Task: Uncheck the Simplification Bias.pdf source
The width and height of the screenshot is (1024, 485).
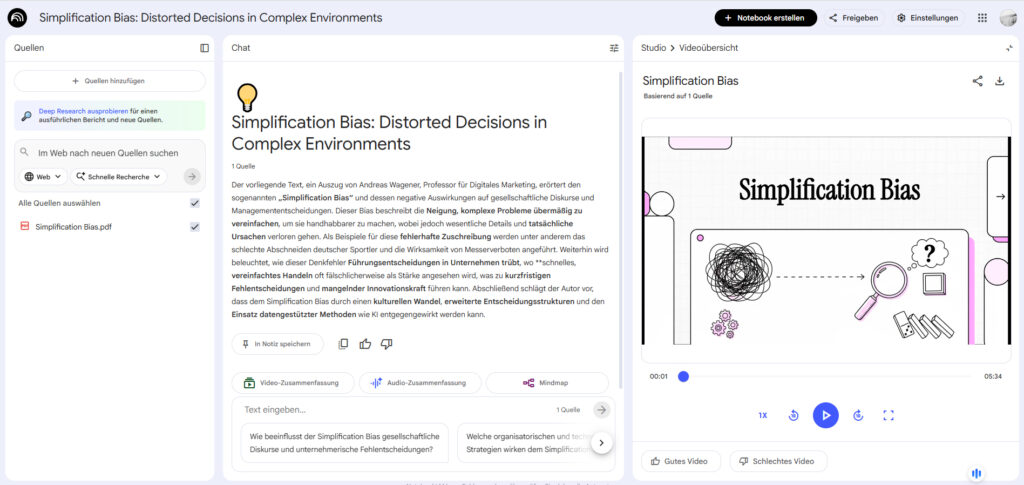Action: pyautogui.click(x=195, y=227)
